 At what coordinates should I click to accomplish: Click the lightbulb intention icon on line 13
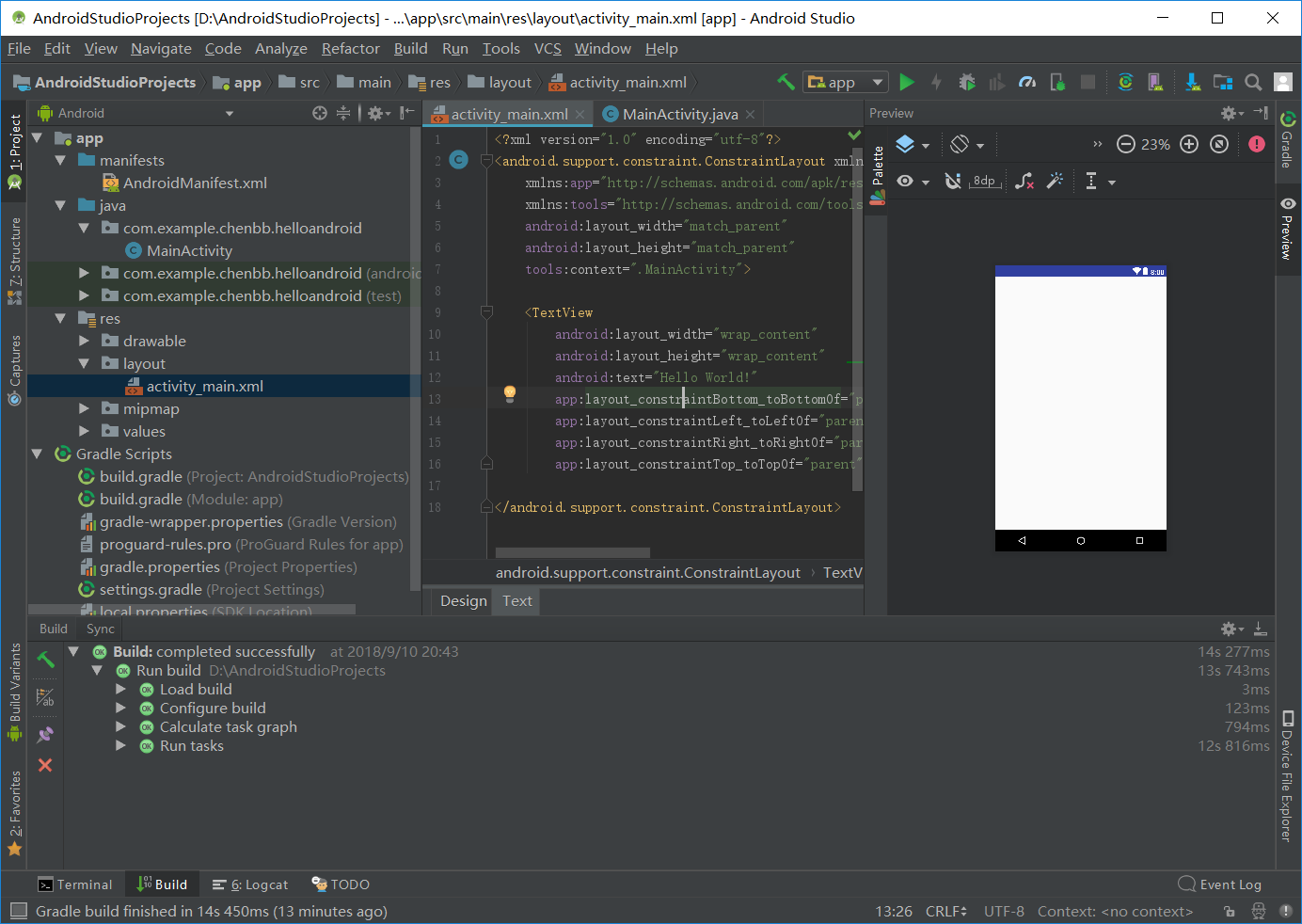(x=510, y=393)
